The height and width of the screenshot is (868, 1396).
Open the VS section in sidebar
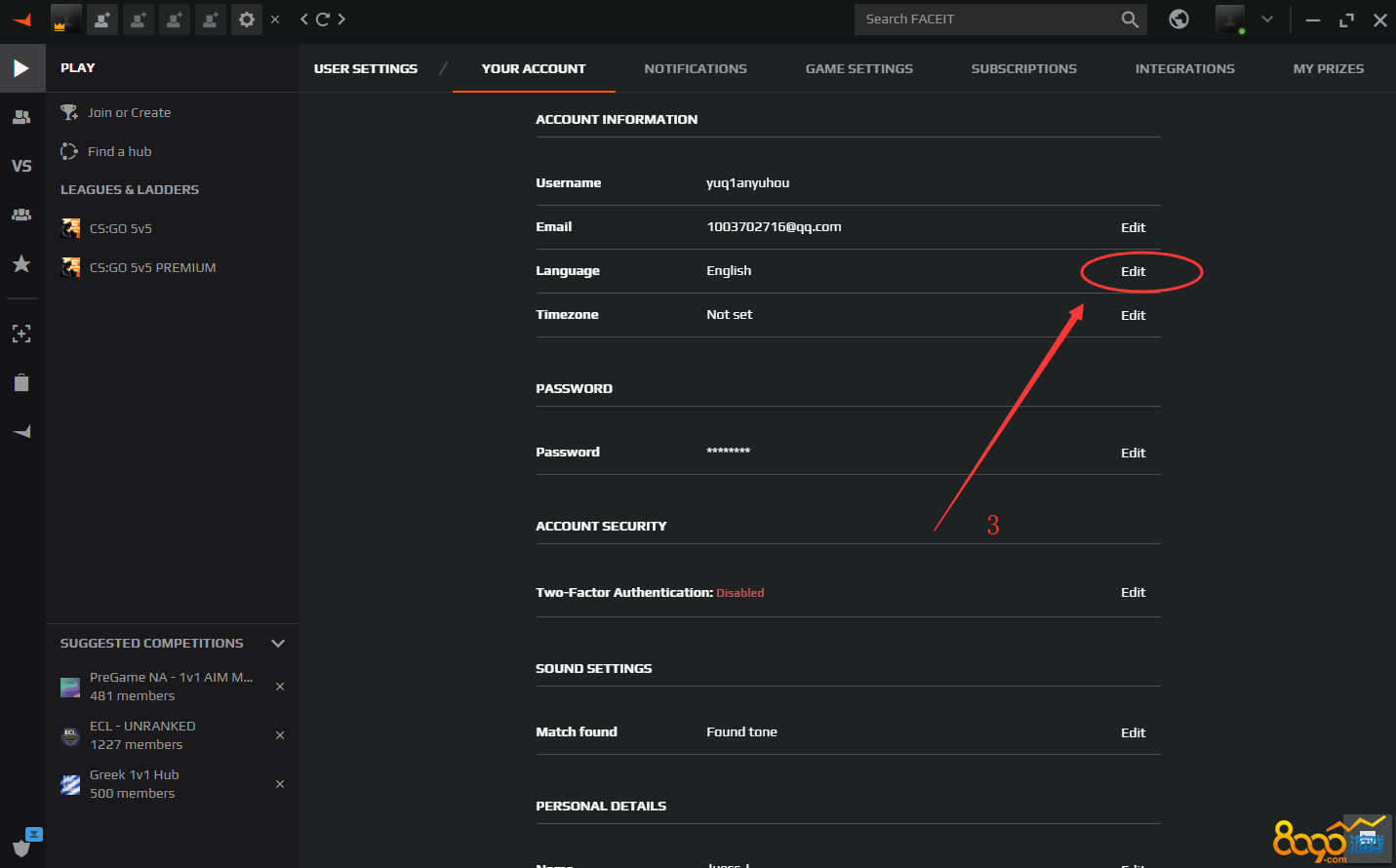pos(21,166)
